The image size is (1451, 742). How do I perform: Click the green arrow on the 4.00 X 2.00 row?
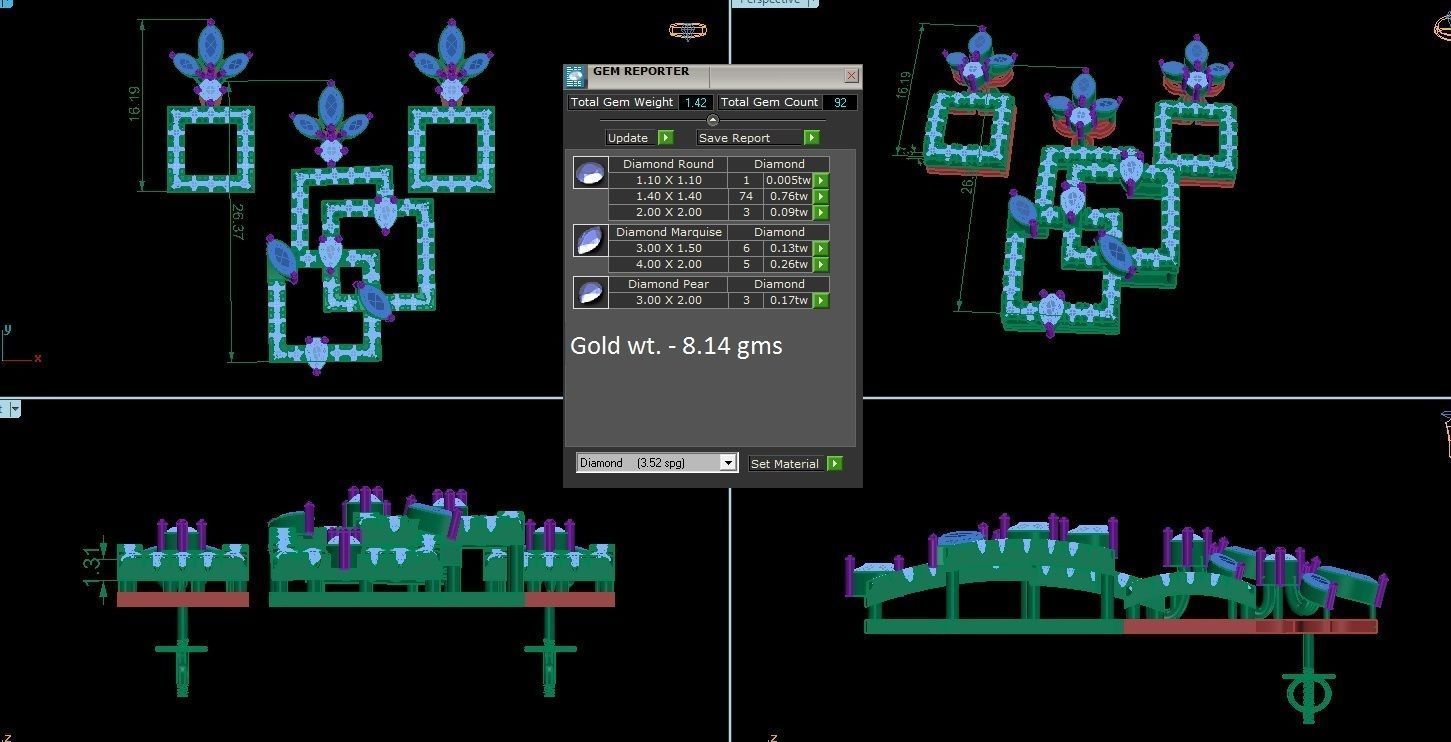(x=821, y=265)
